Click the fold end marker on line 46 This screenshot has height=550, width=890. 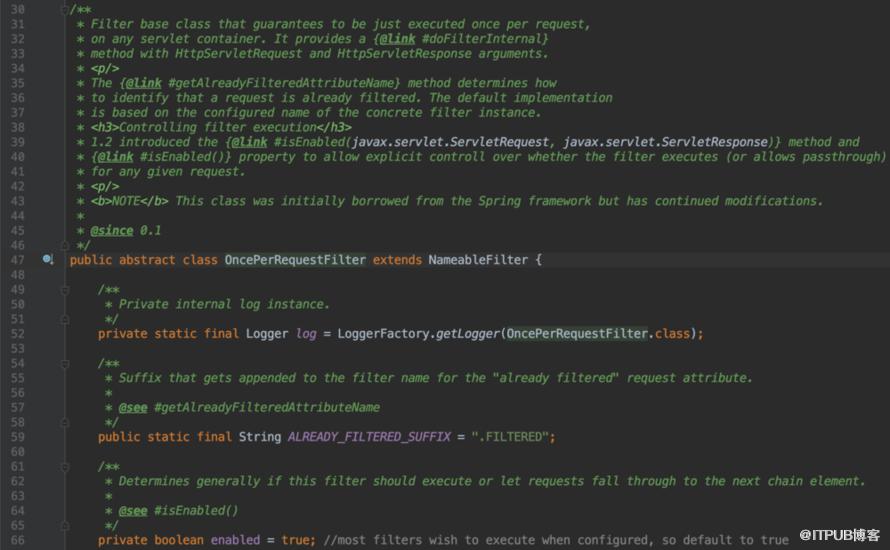65,245
